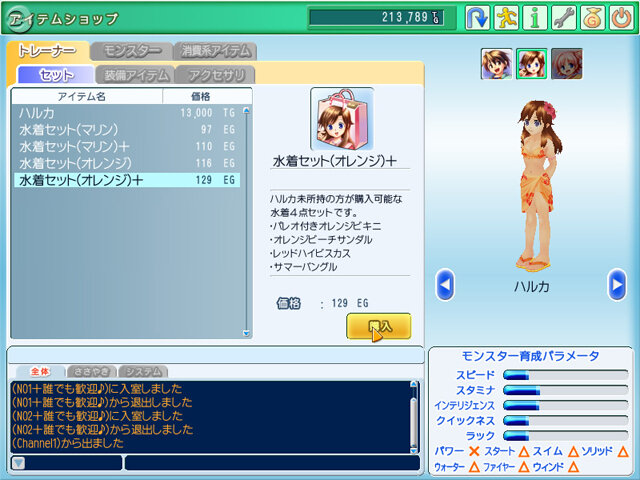Select the boy trainer portrait
Image resolution: width=640 pixels, height=480 pixels.
coord(496,64)
